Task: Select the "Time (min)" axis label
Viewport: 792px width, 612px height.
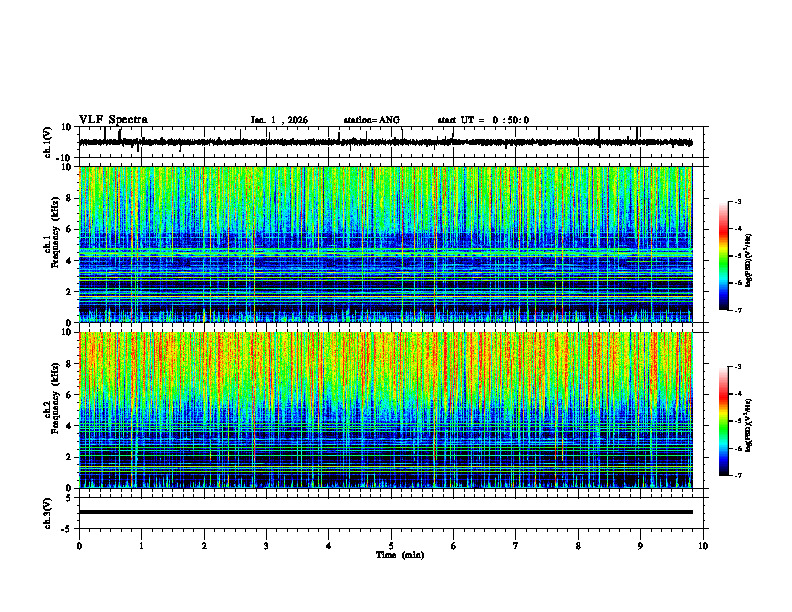Action: (400, 555)
